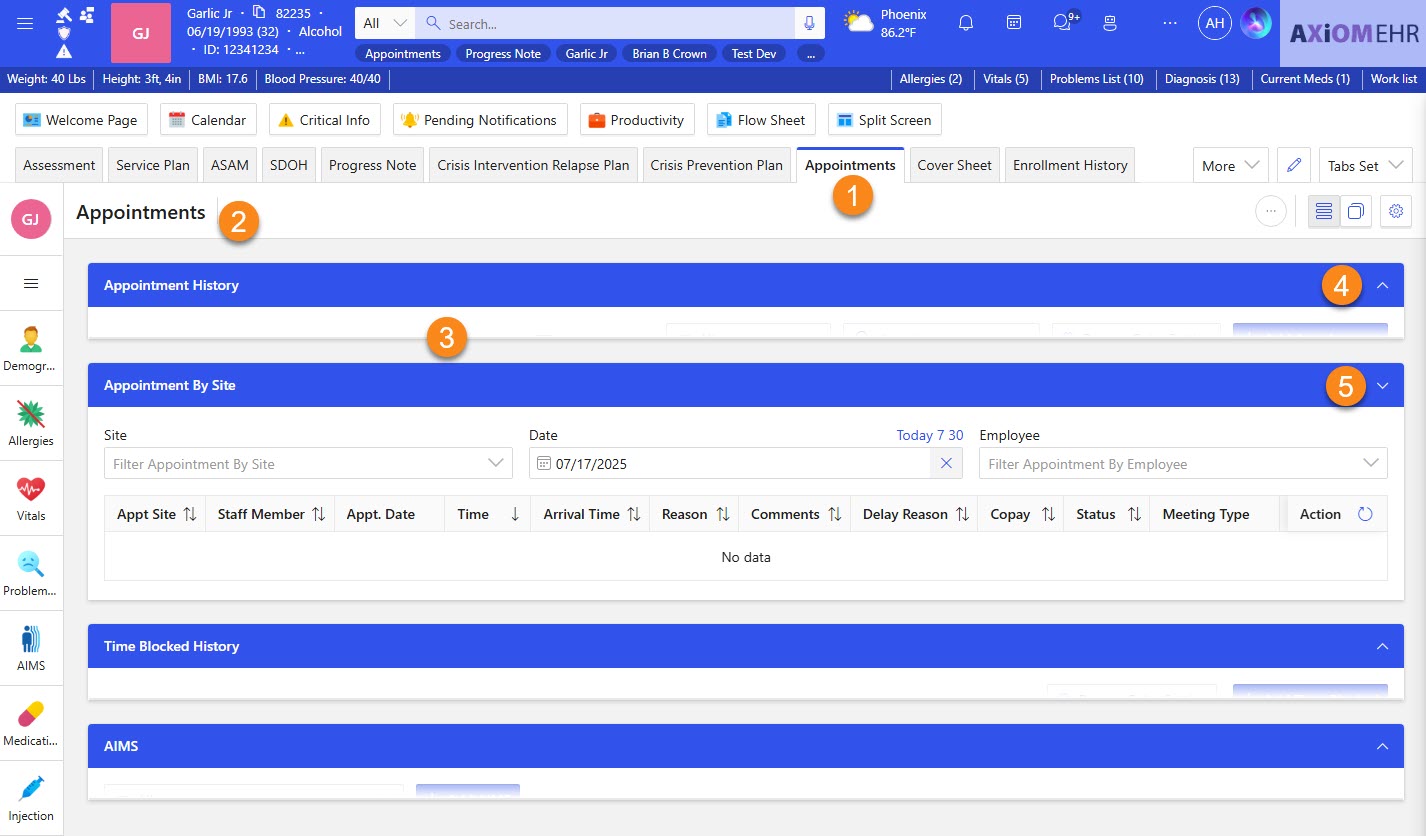Open the chat messages icon with badge
This screenshot has width=1426, height=836.
[x=1062, y=23]
